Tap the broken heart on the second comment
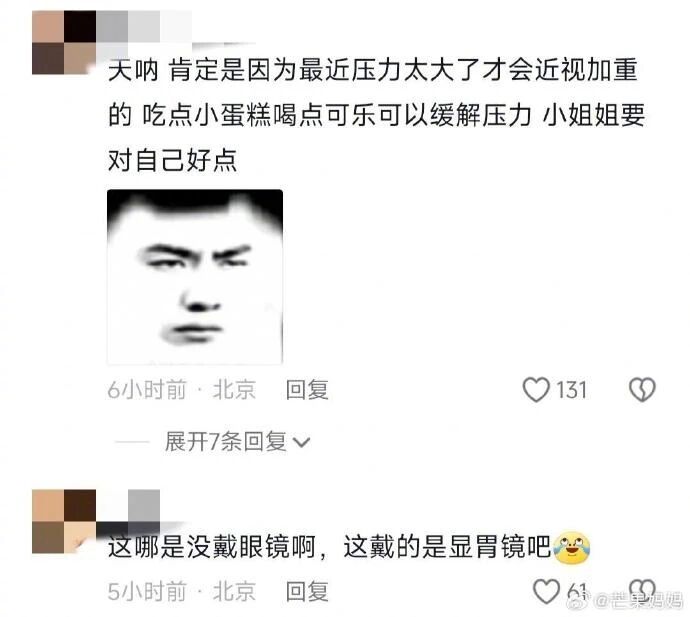 pos(642,591)
